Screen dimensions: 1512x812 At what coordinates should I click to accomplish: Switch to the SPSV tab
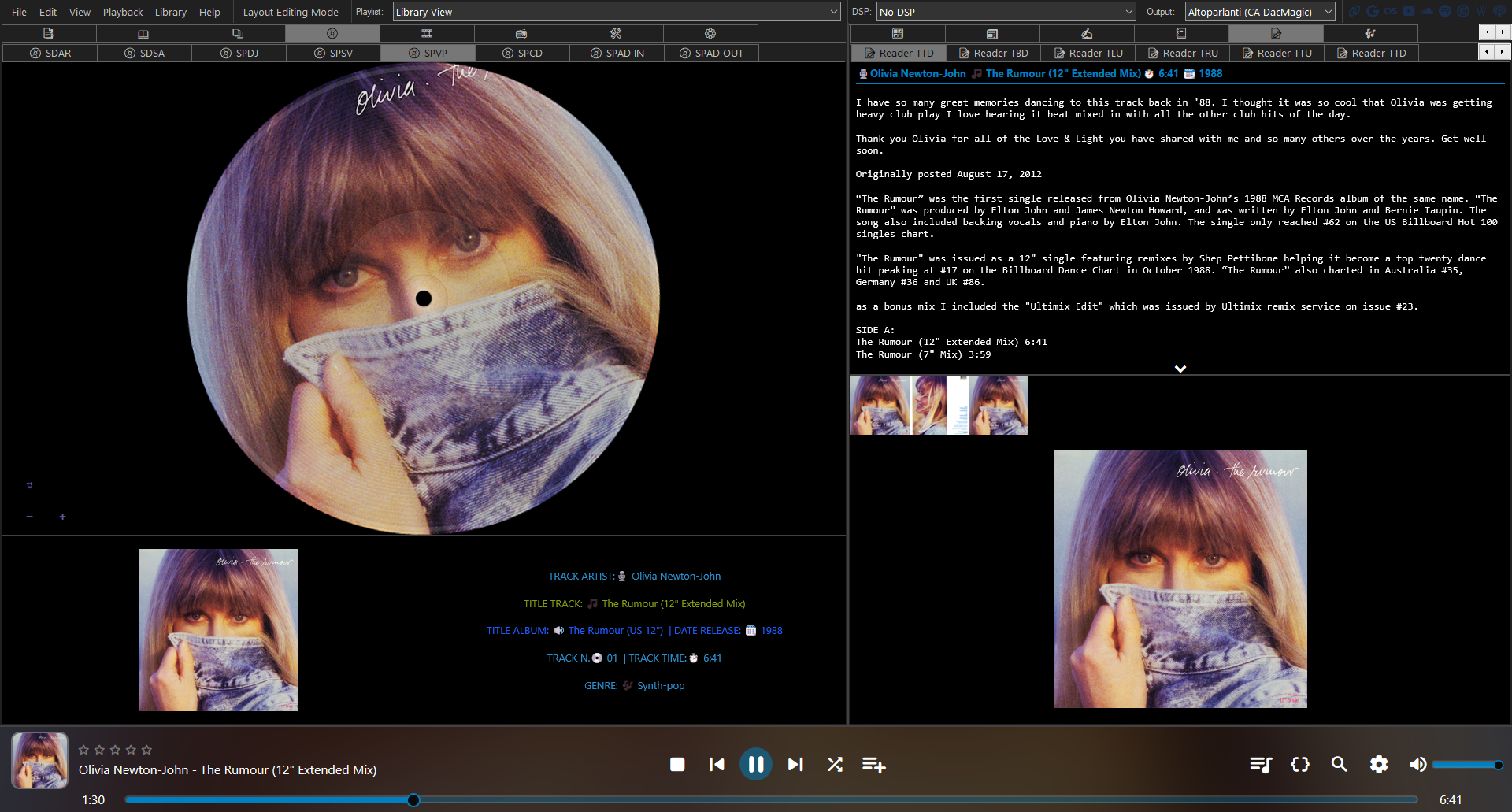(333, 53)
